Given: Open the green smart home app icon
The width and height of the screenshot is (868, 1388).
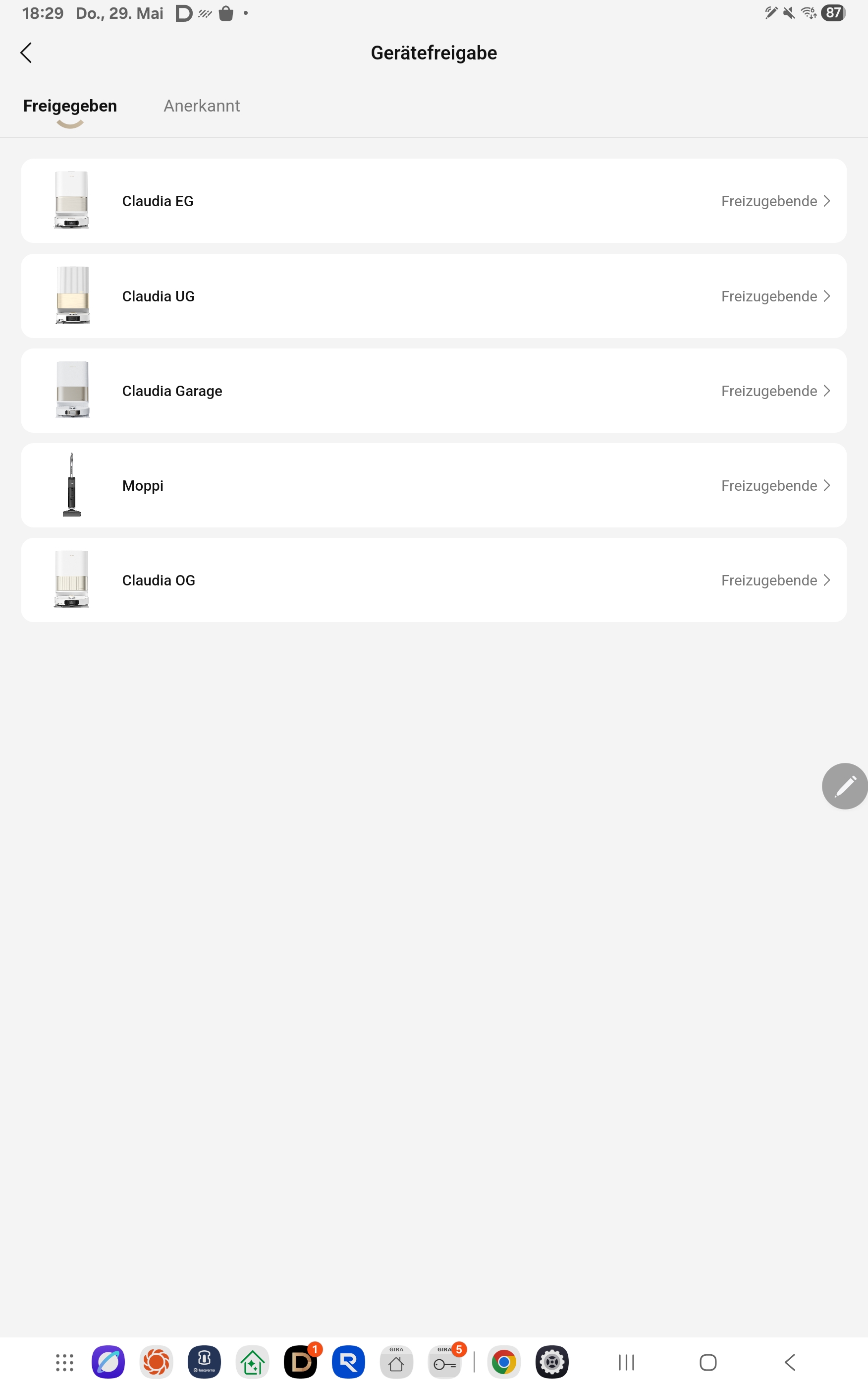Looking at the screenshot, I should click(252, 1362).
